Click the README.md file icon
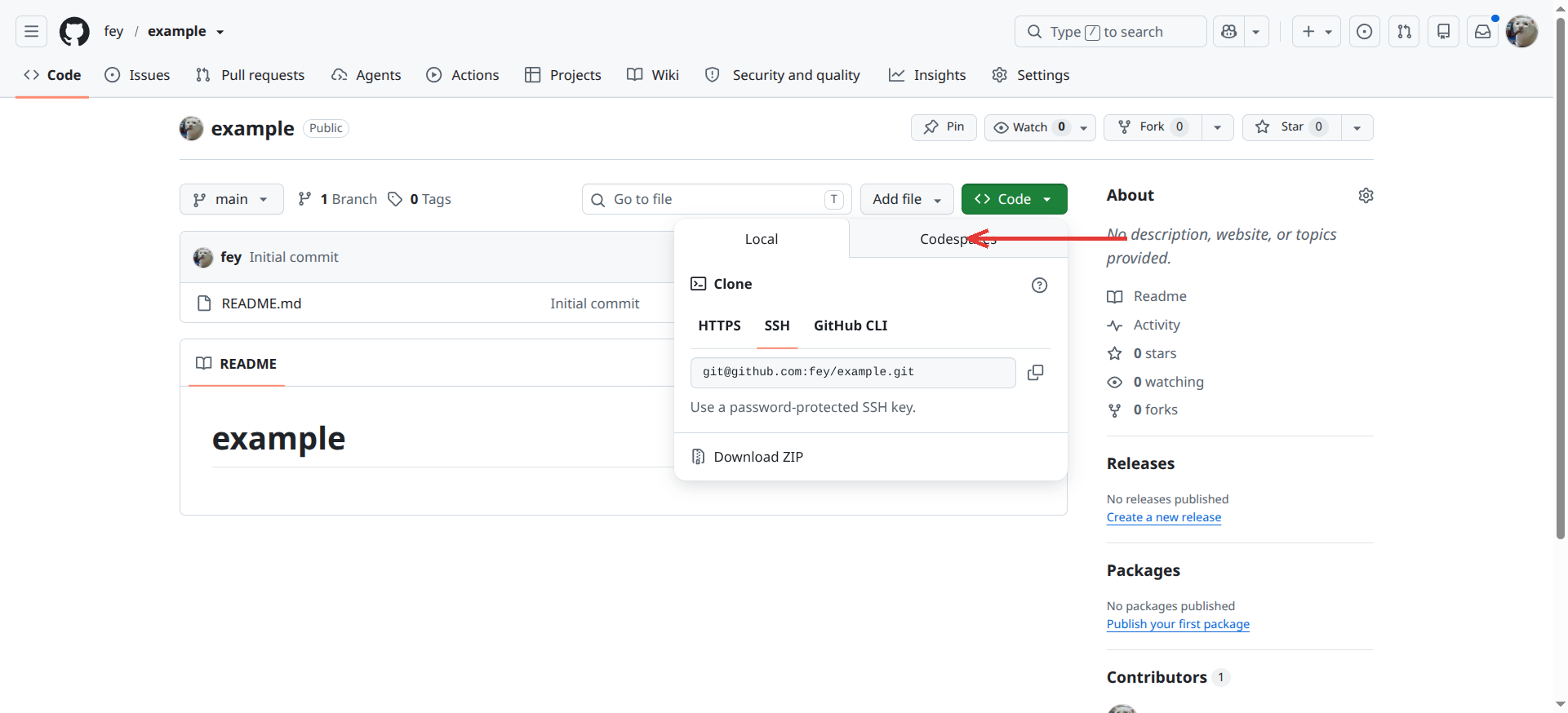This screenshot has height=713, width=1568. [x=204, y=303]
